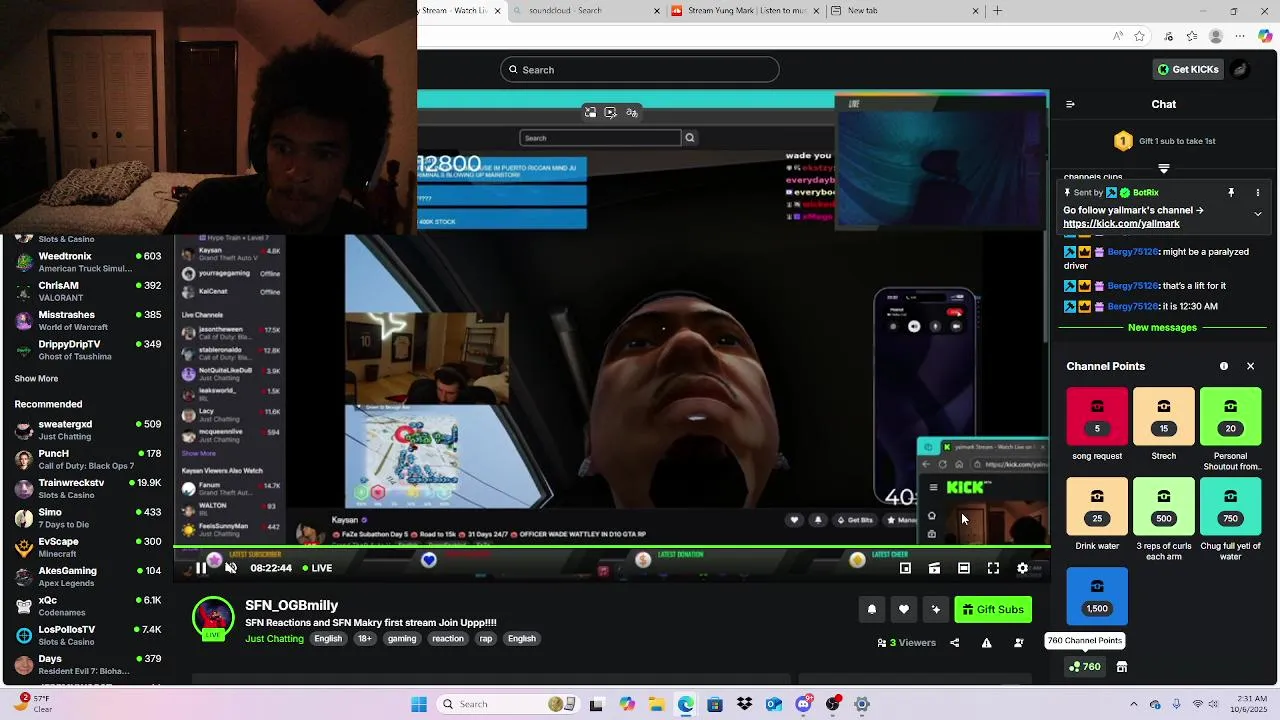Open the player settings gear
The image size is (1280, 720).
1022,568
